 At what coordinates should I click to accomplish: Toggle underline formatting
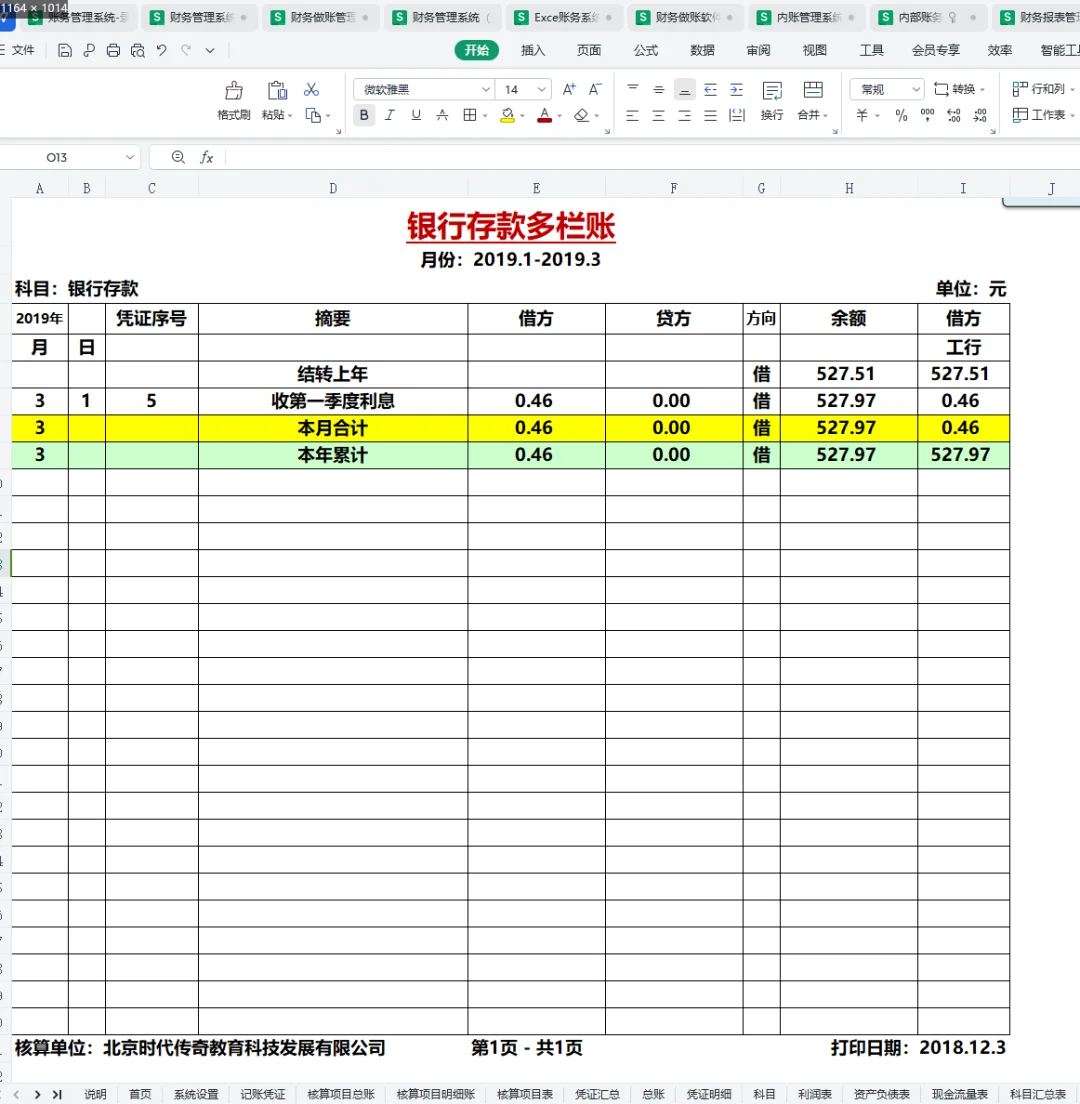pos(414,115)
